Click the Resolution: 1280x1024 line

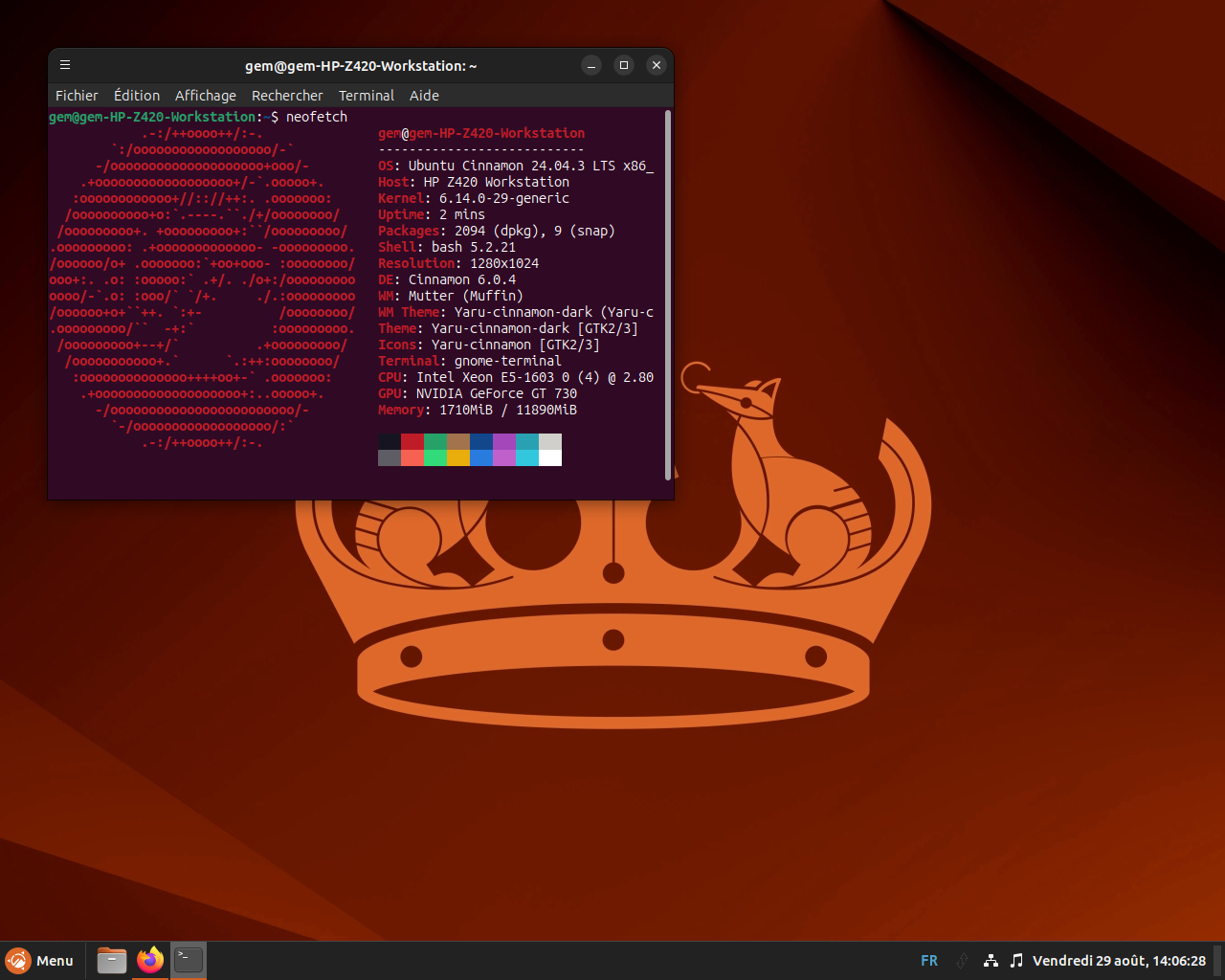pos(458,263)
